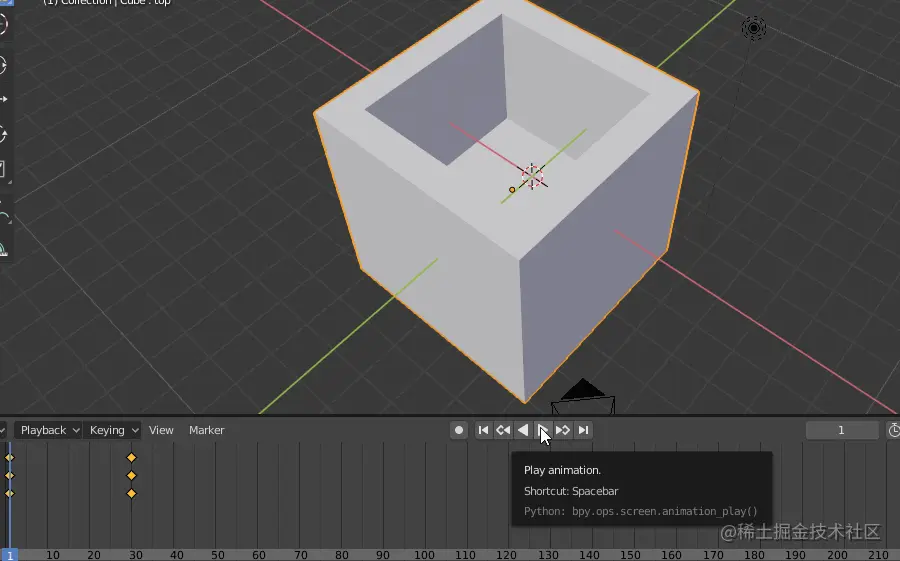This screenshot has width=900, height=561.
Task: Select the top keyframe at frame 1
Action: [9, 458]
